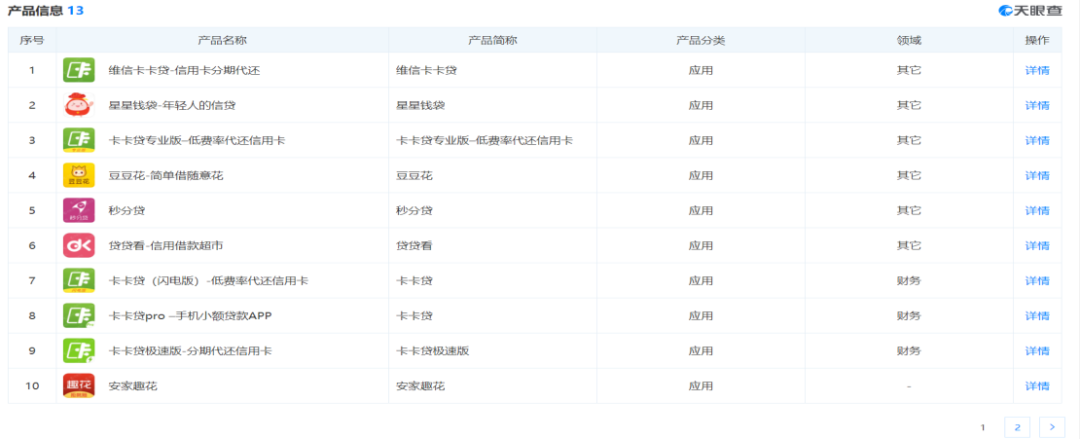Click row number 10
Image resolution: width=1080 pixels, height=439 pixels.
(x=32, y=386)
